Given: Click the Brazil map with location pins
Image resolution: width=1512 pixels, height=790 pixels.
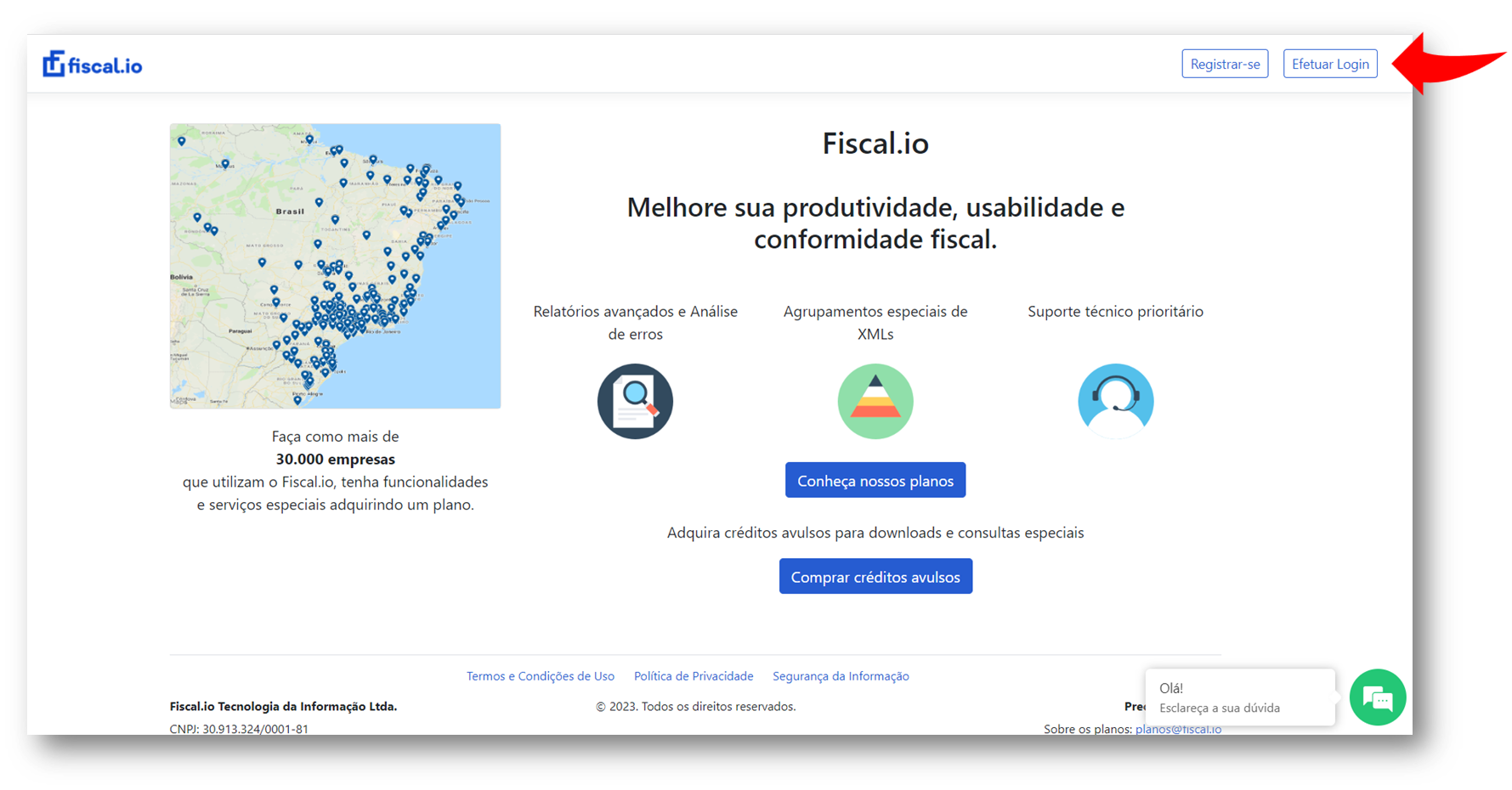Looking at the screenshot, I should point(335,266).
